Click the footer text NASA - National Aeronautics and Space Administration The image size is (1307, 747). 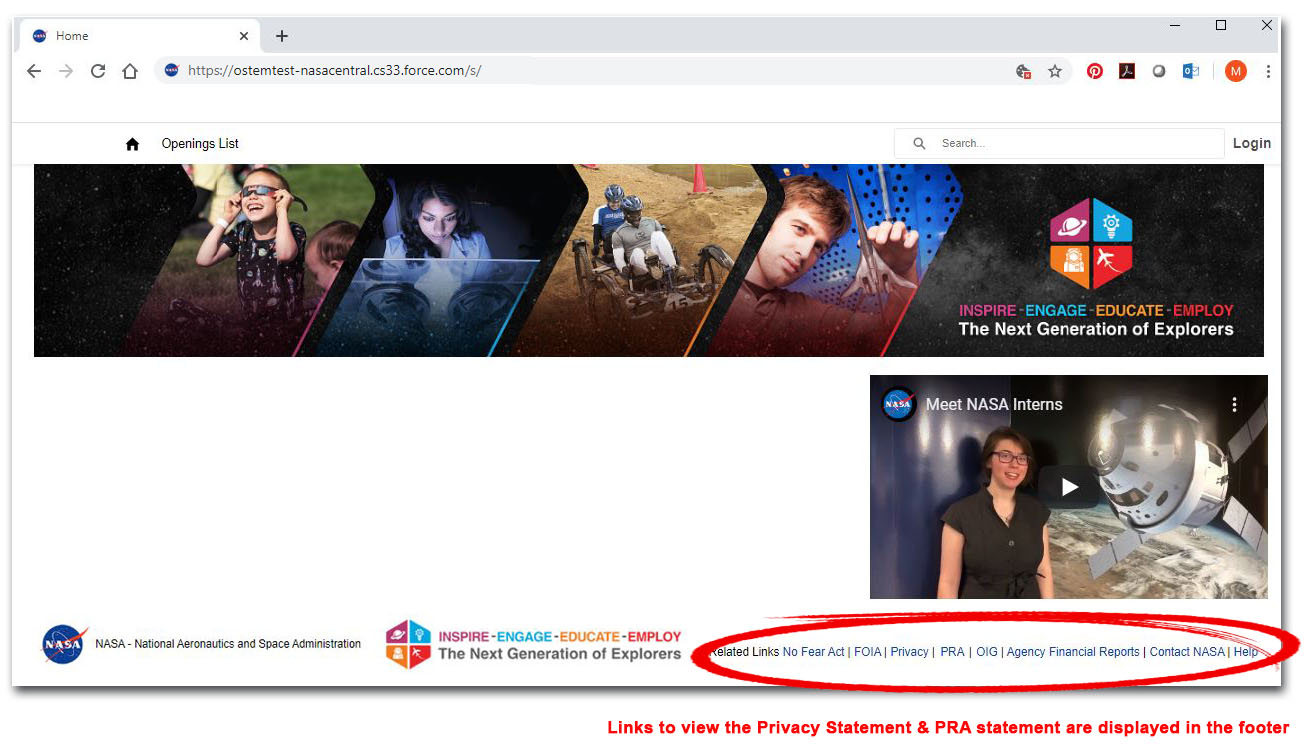[228, 644]
